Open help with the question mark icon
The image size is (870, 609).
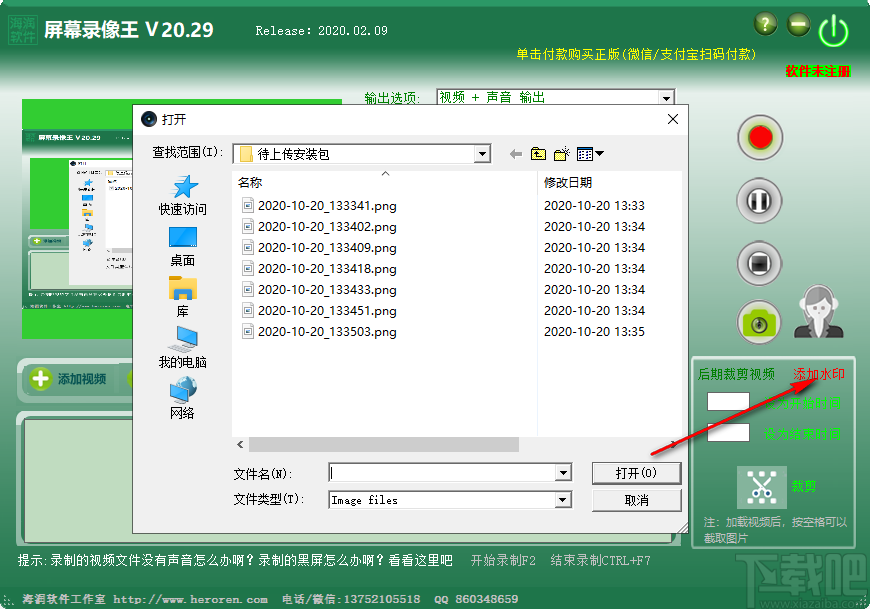[766, 24]
